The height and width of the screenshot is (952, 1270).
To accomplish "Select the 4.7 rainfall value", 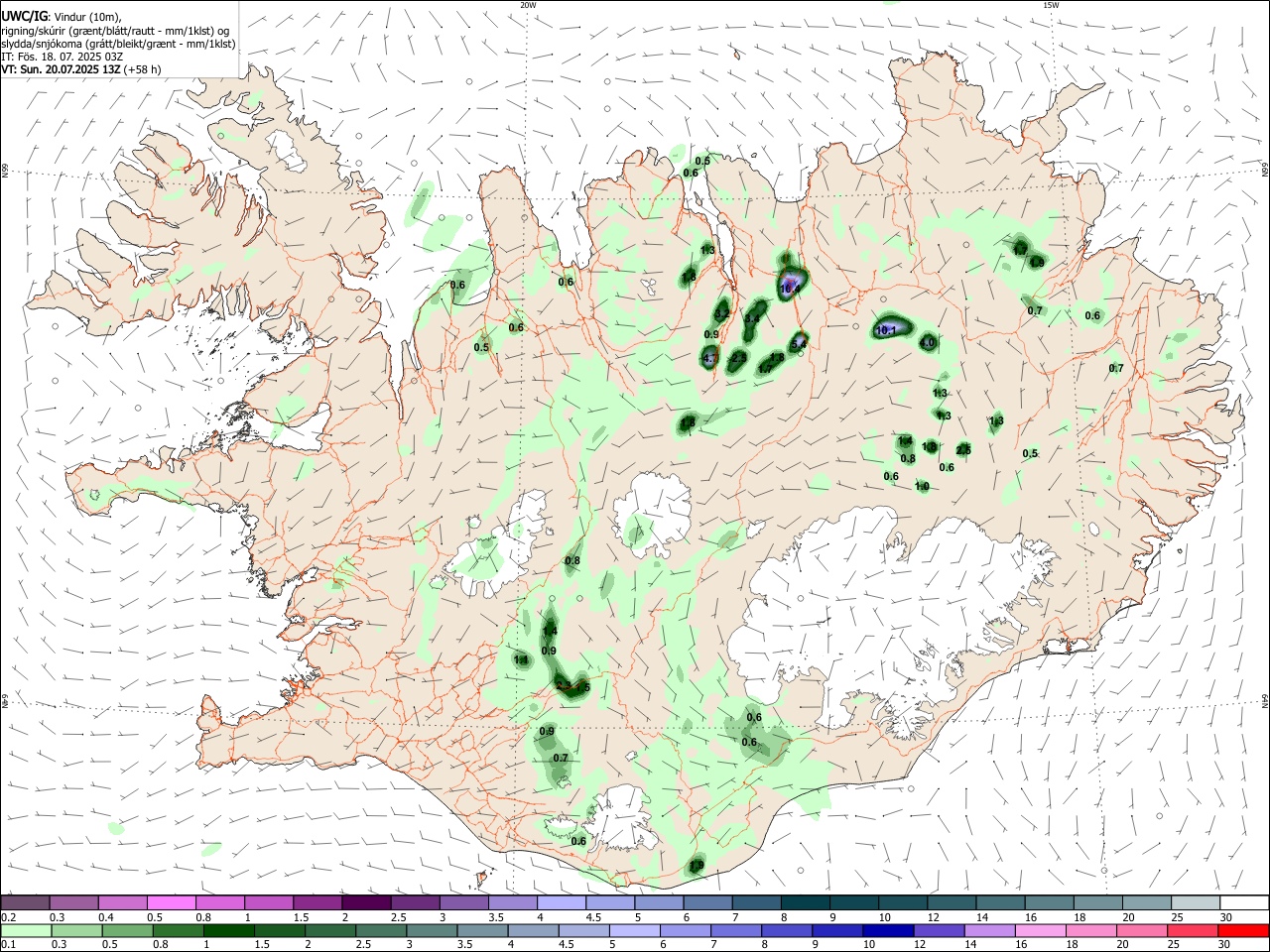I will 709,358.
